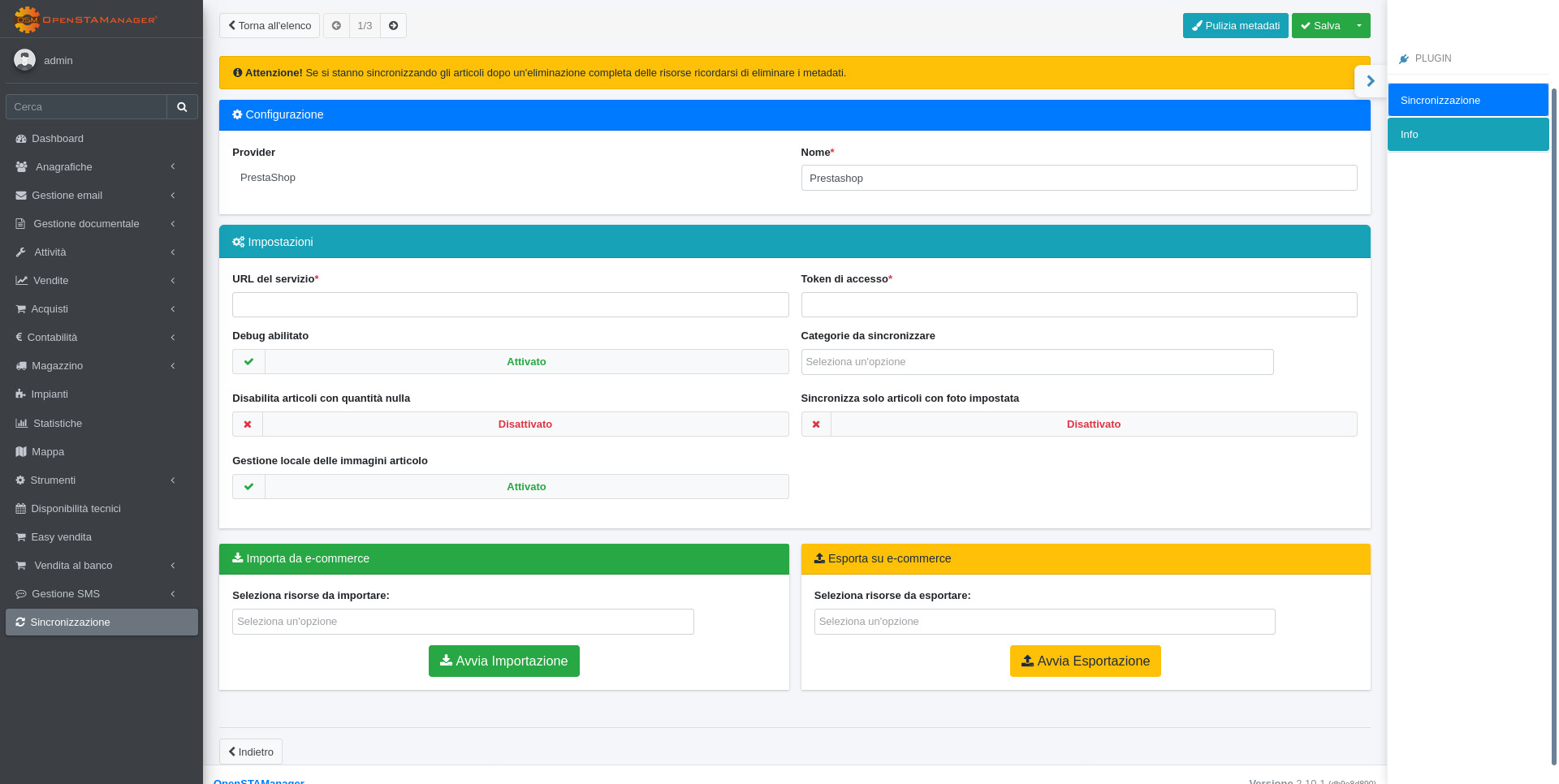Click the Strumenti gear icon
Viewport: 1559px width, 784px height.
[x=20, y=480]
